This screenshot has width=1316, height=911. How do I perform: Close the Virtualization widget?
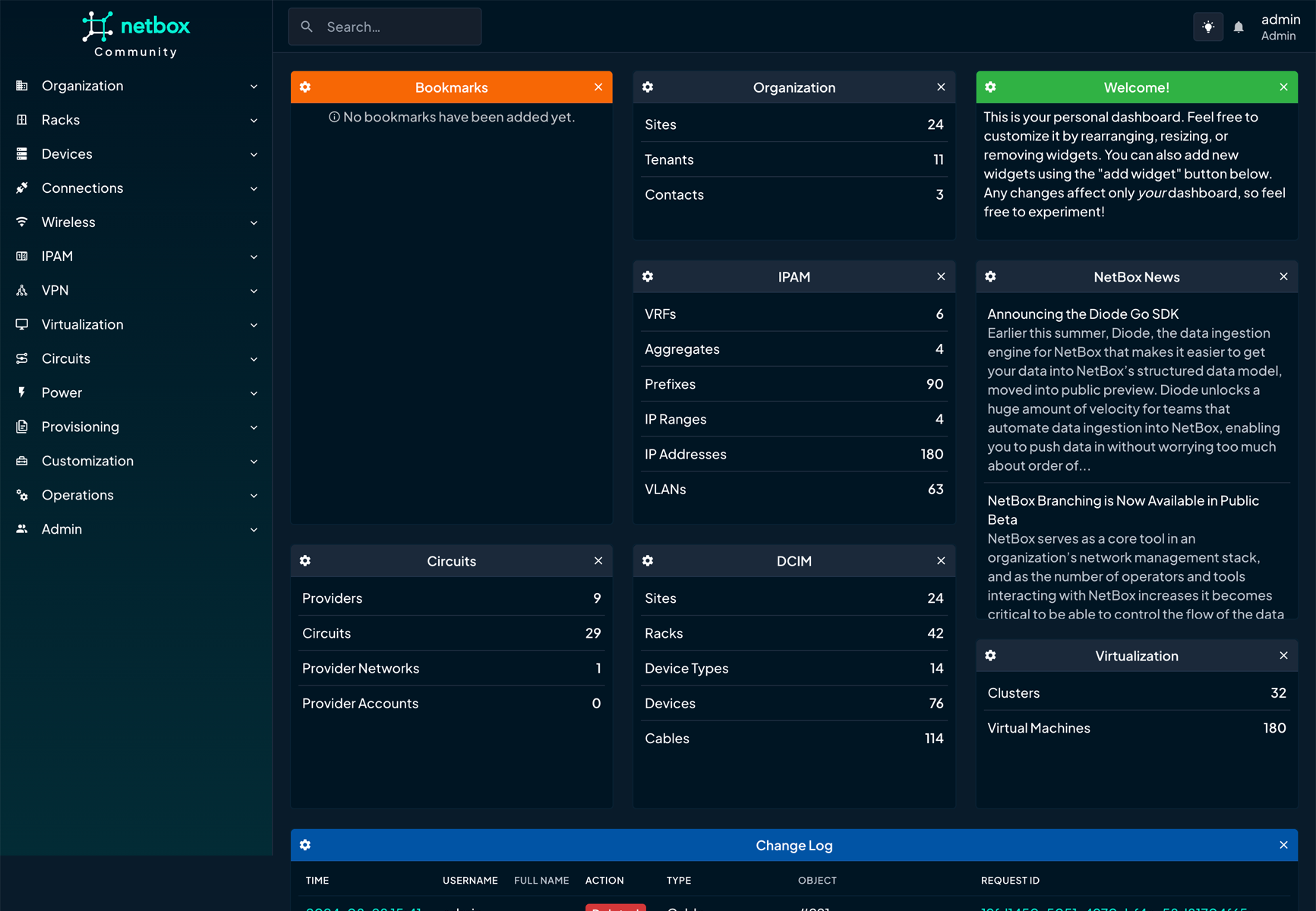tap(1283, 655)
